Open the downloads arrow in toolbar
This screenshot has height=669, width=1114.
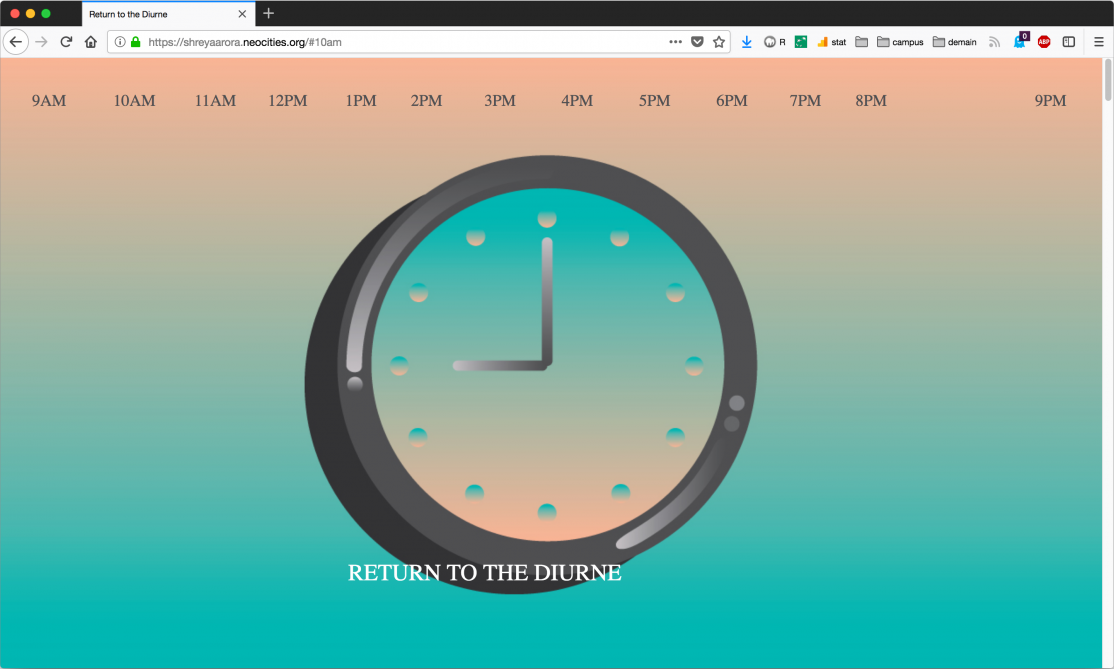click(x=746, y=42)
